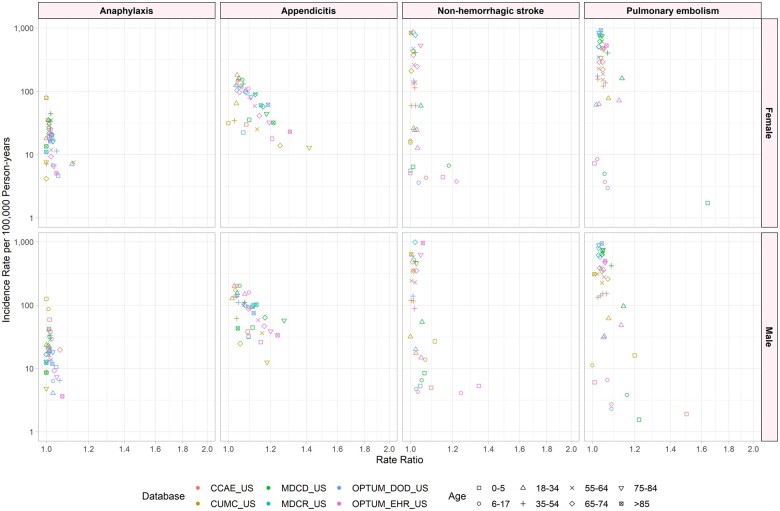Click the 'MDCR_US' legend text

coord(303,504)
